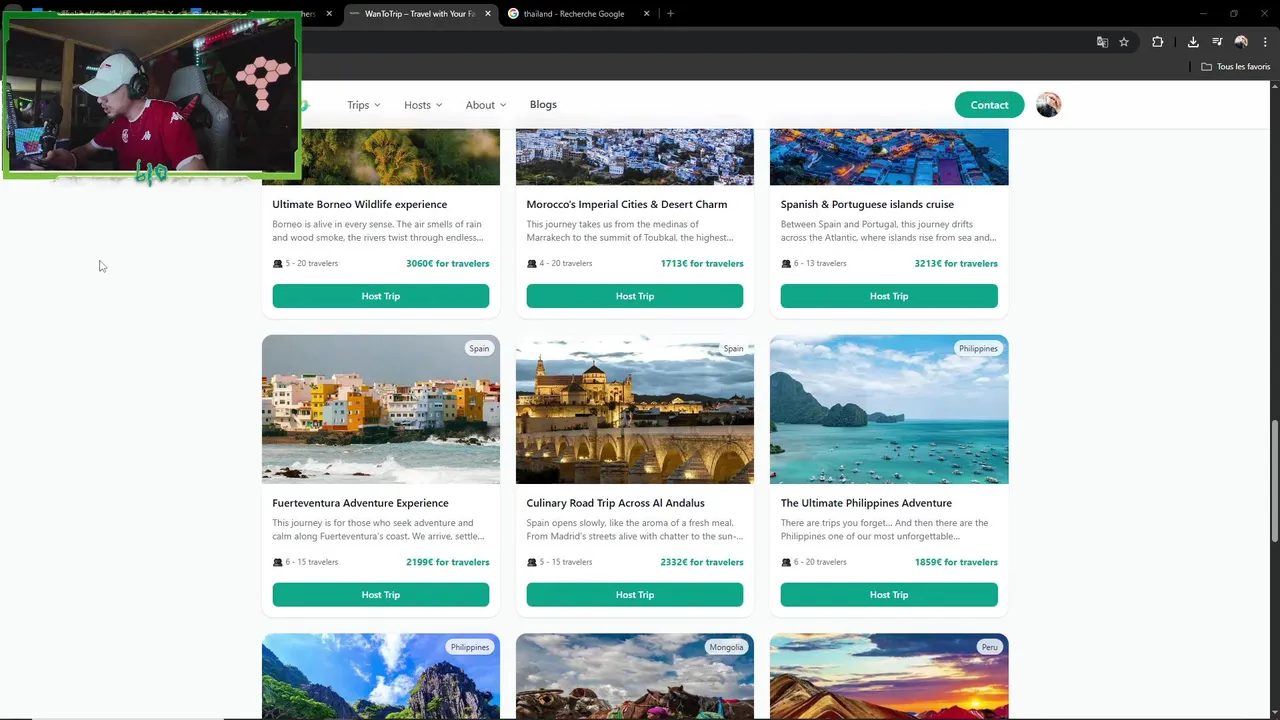This screenshot has height=720, width=1280.
Task: Click the 2332€ for travelers price
Action: tap(702, 562)
